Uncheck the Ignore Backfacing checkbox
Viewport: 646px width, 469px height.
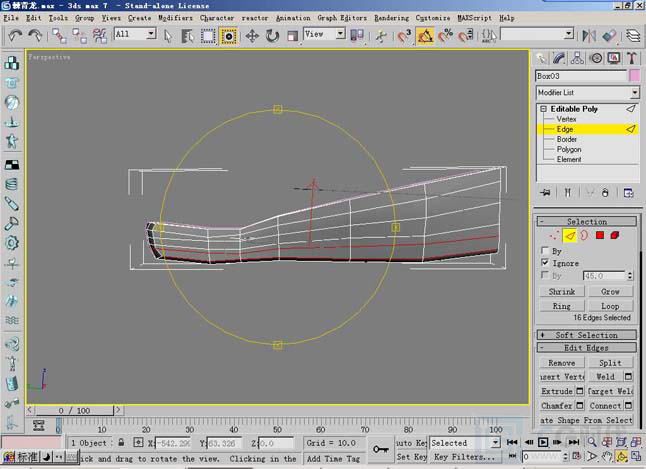(x=545, y=262)
